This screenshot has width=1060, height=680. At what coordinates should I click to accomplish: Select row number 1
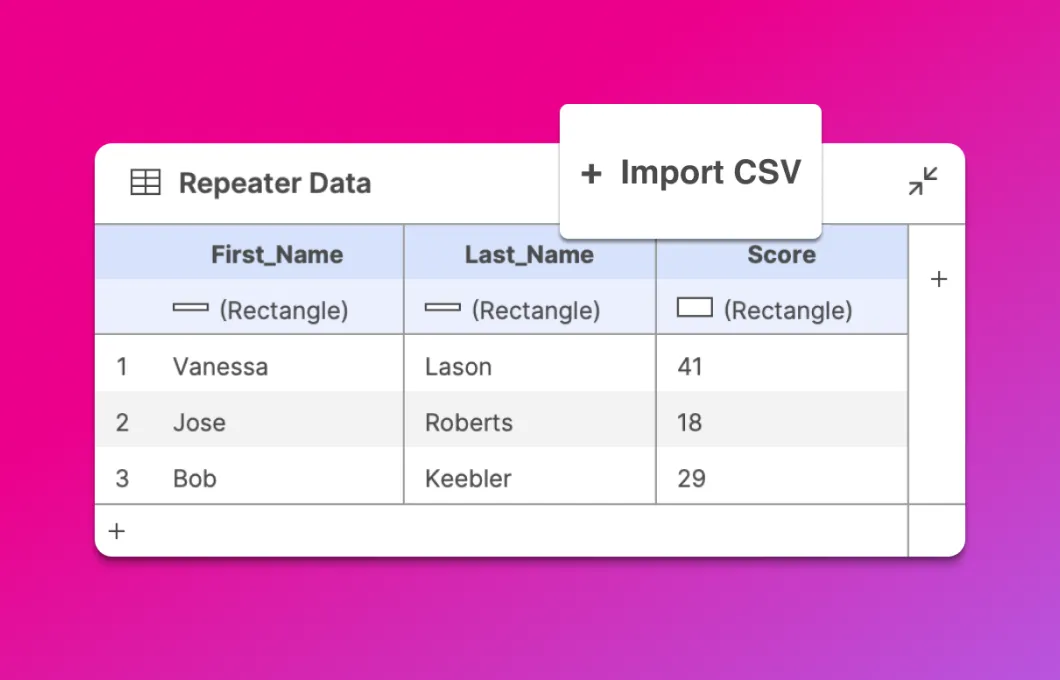122,367
